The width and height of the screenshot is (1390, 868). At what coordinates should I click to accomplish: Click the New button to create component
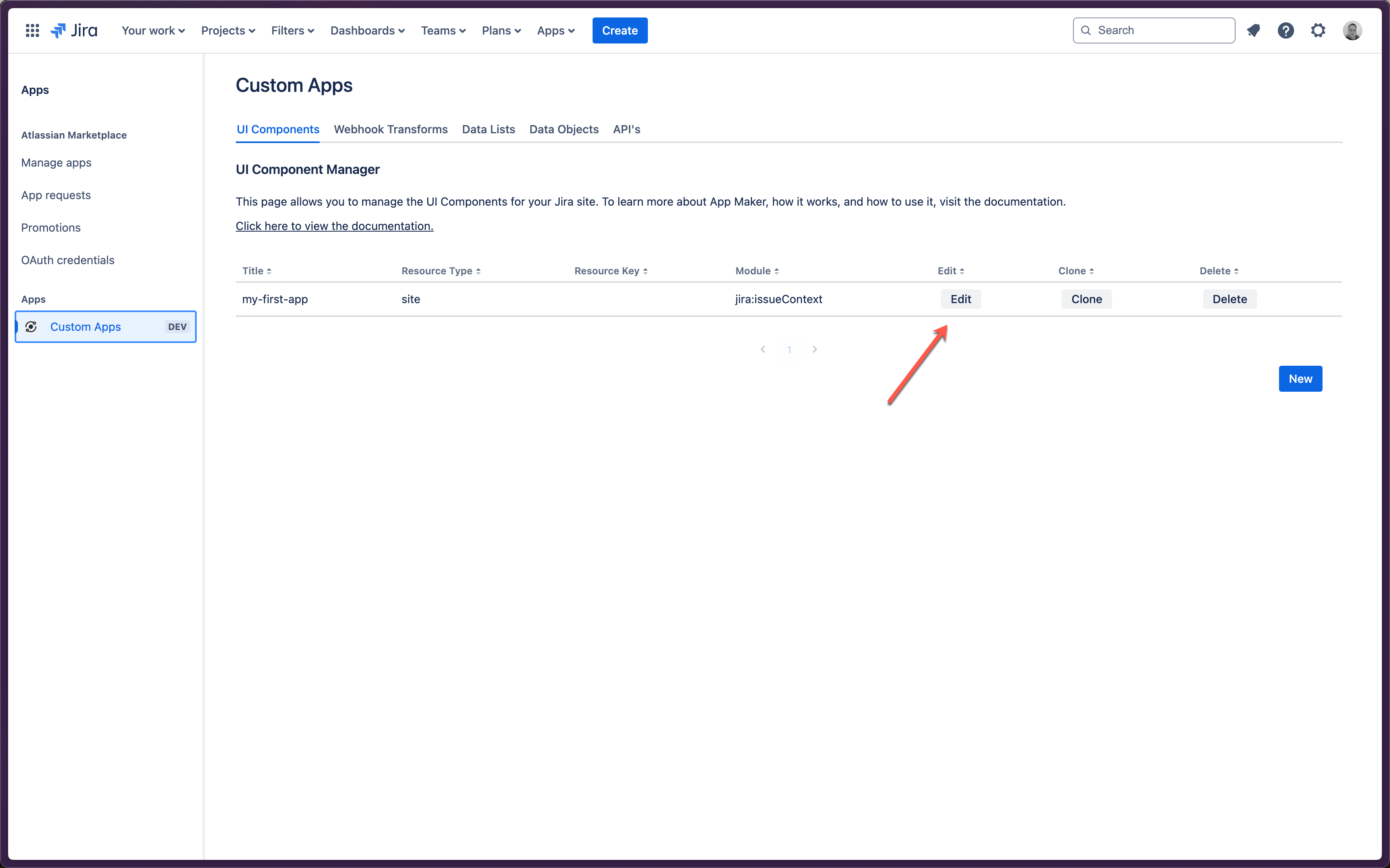coord(1300,378)
